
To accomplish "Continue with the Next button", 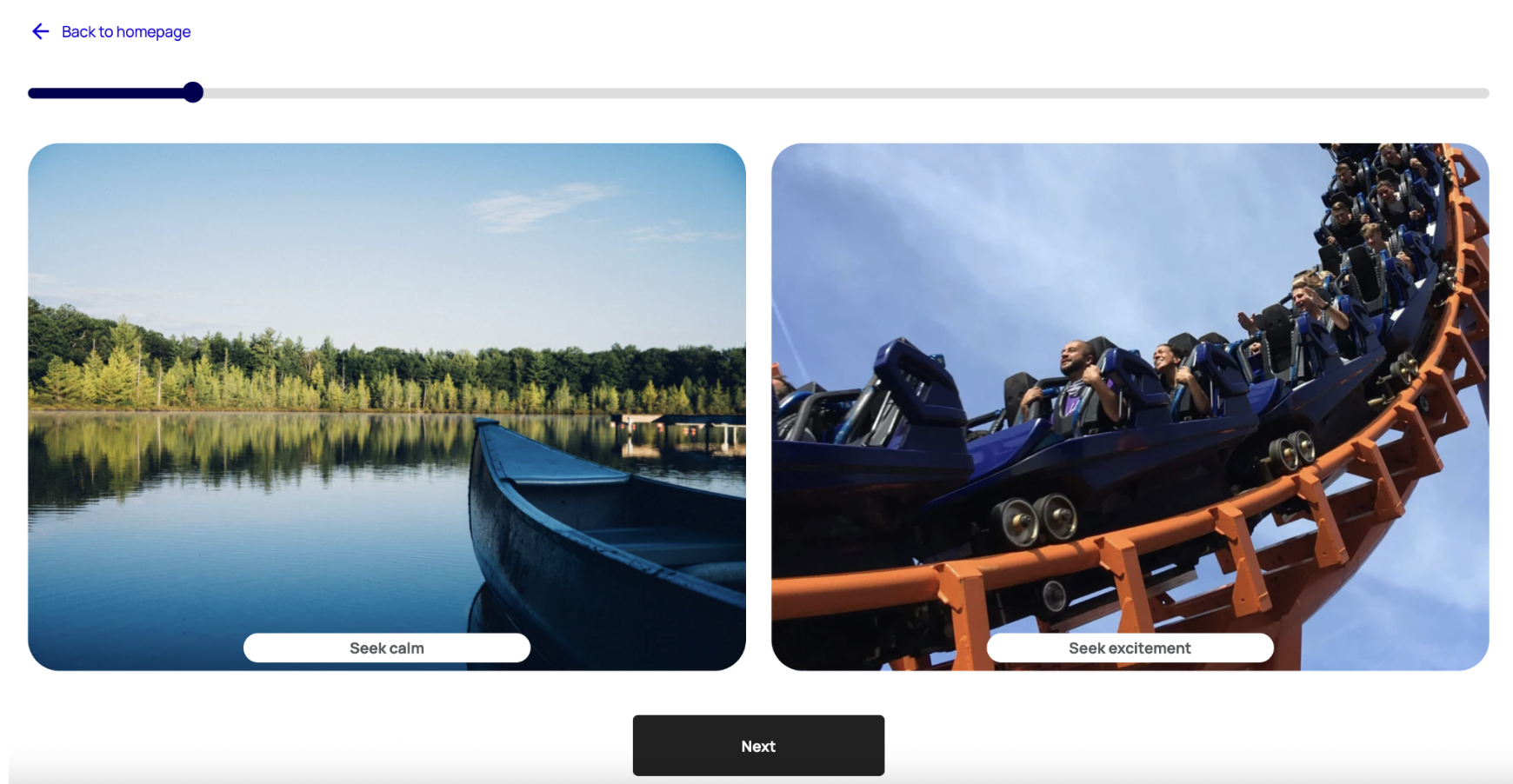I will tap(758, 746).
